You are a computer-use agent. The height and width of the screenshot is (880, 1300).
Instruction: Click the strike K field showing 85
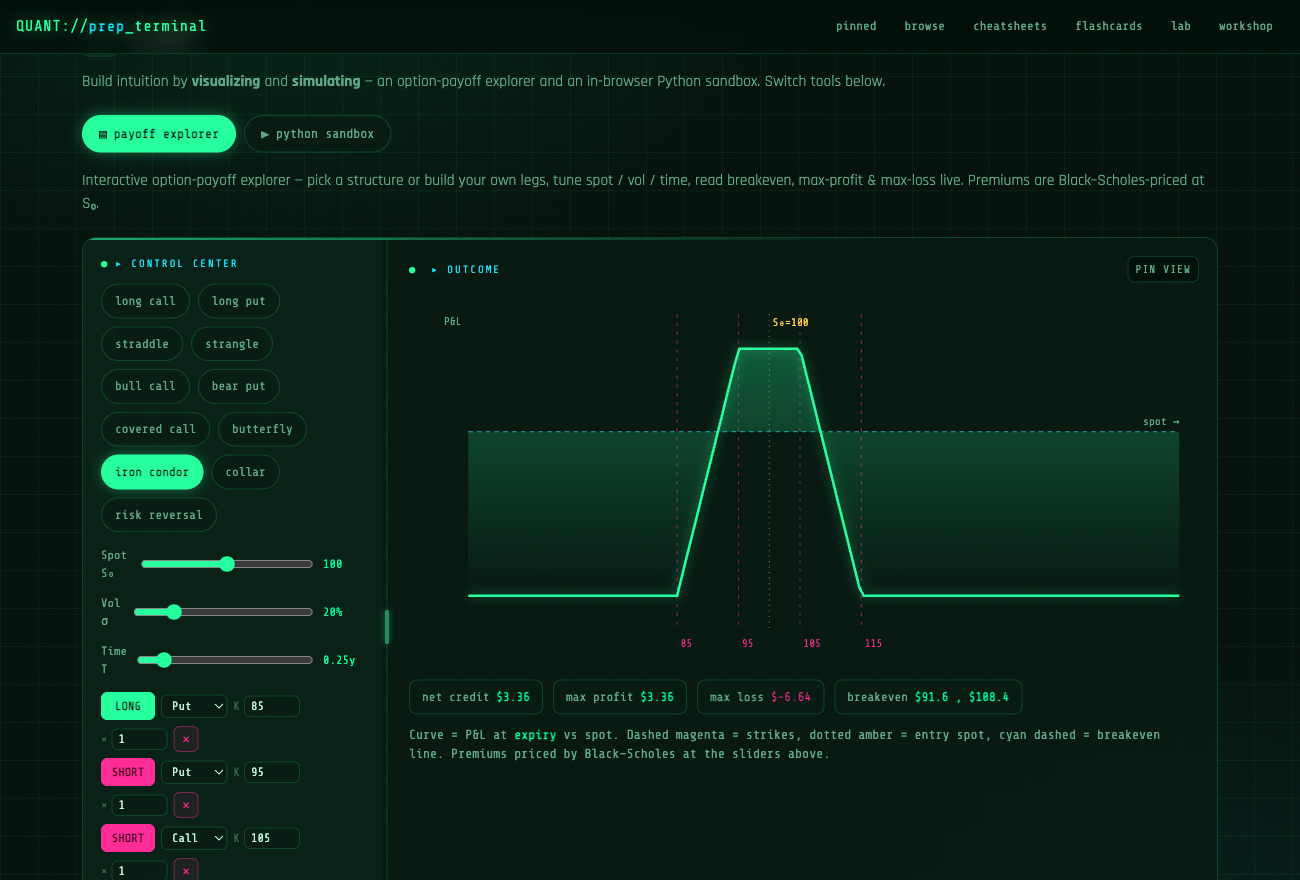(x=272, y=706)
